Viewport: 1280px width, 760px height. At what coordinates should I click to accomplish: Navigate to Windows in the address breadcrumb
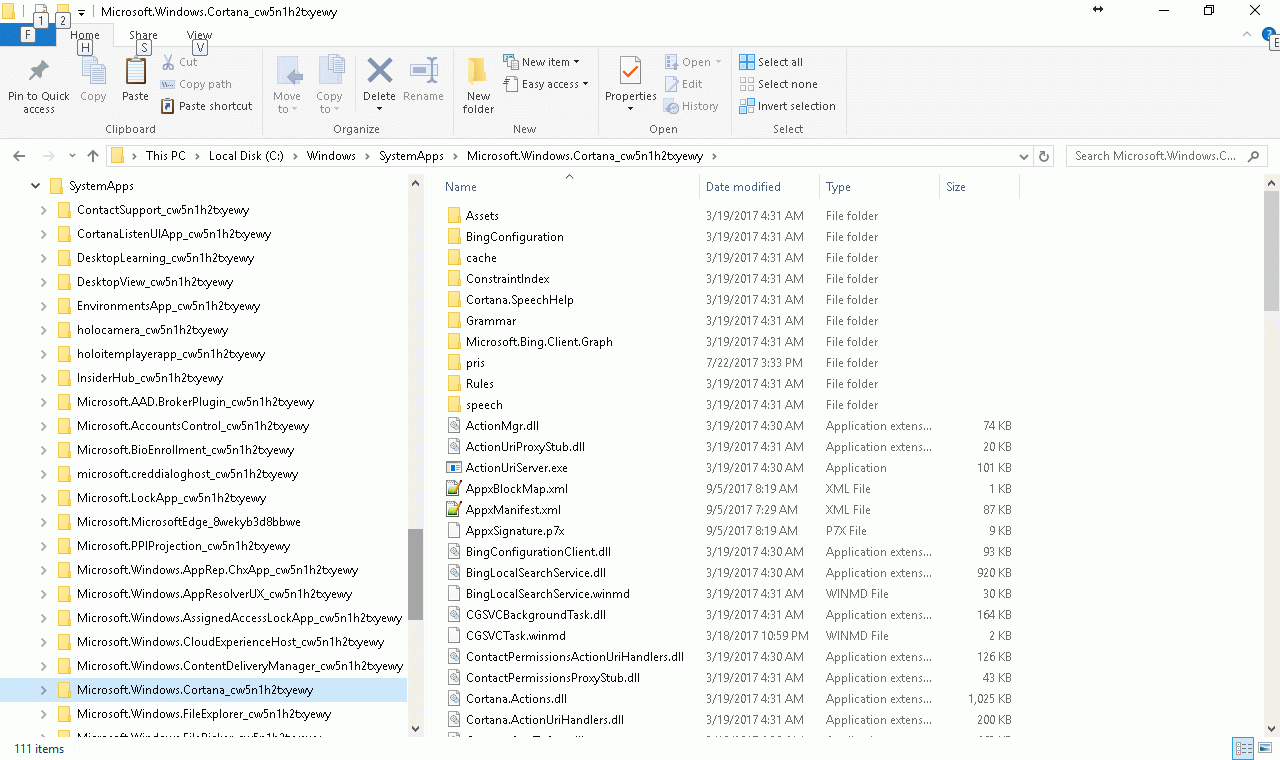331,156
